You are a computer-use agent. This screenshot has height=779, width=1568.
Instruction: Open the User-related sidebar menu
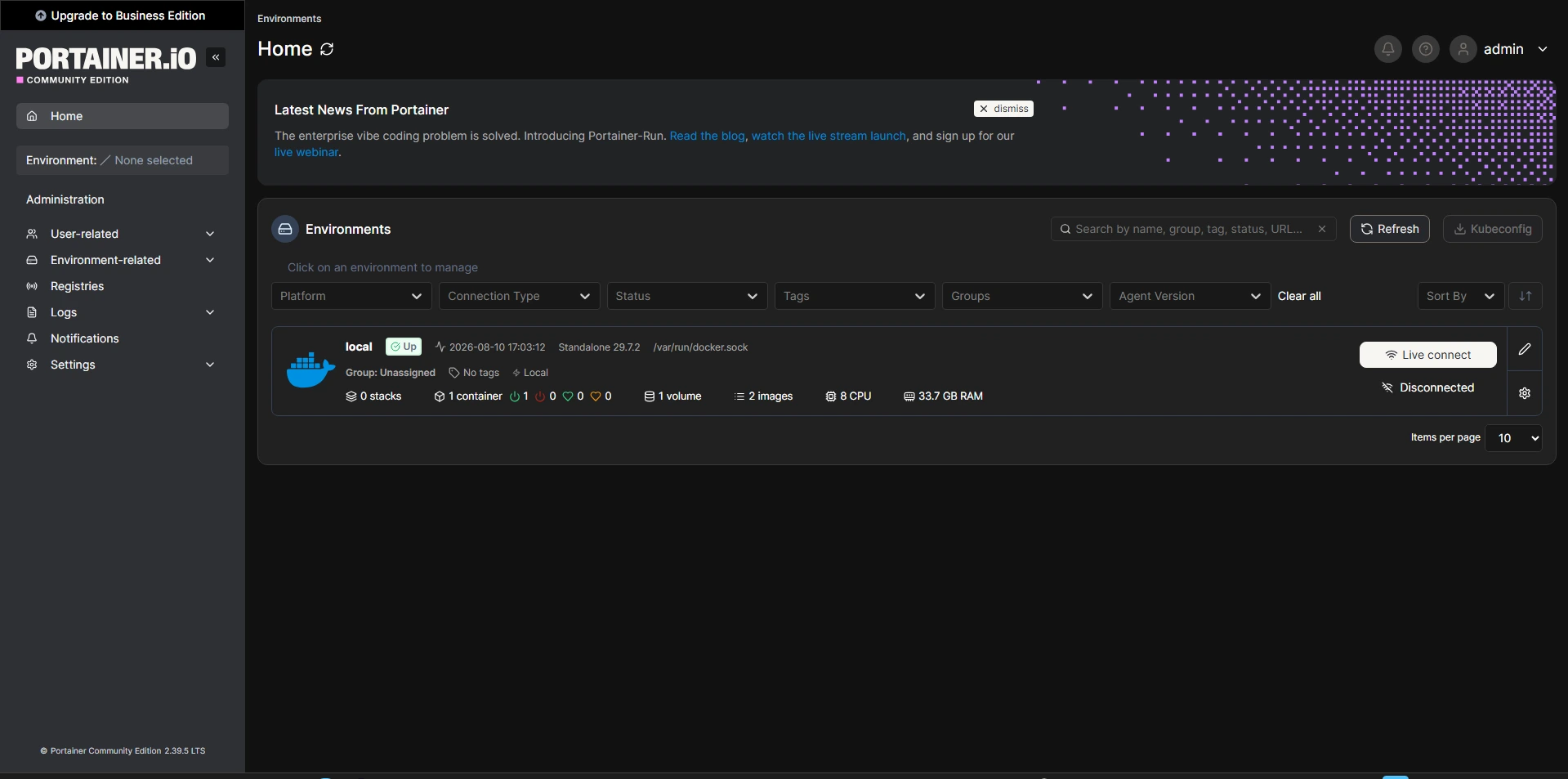coord(123,234)
